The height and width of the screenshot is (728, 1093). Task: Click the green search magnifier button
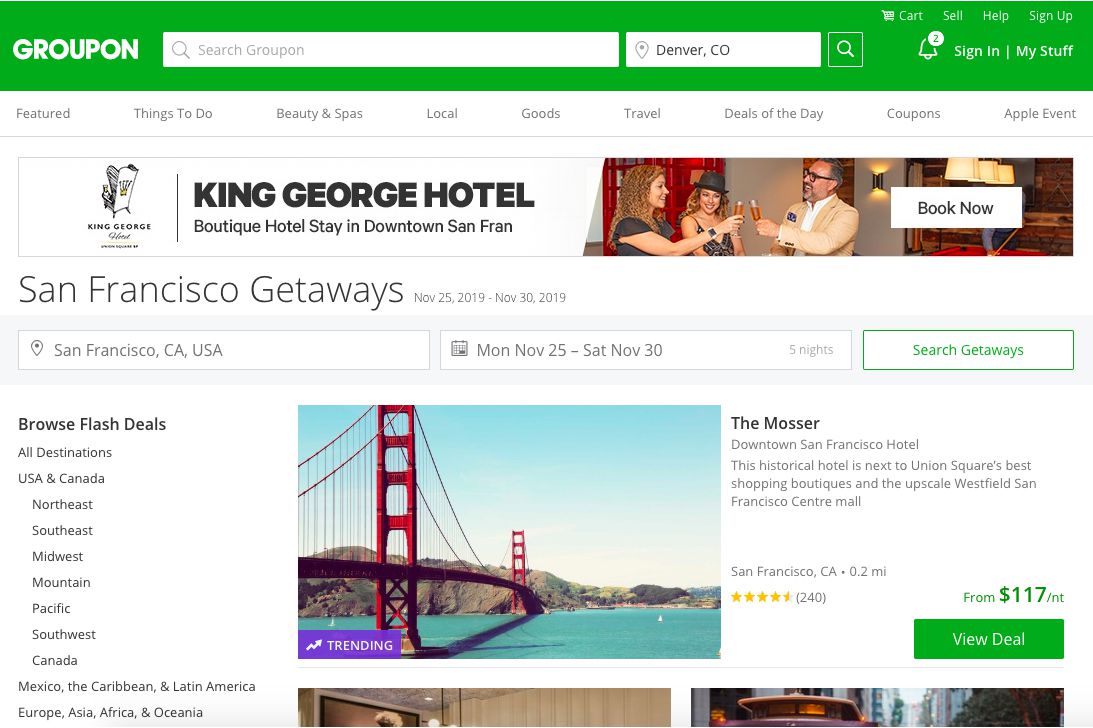[x=845, y=50]
